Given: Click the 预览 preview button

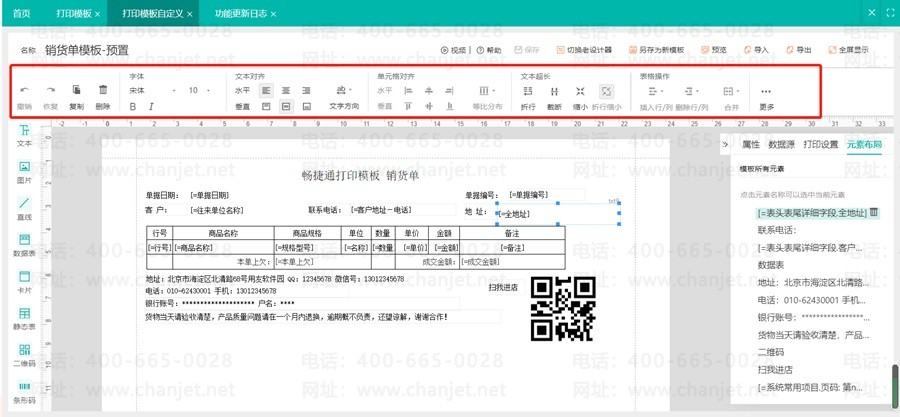Looking at the screenshot, I should (714, 50).
